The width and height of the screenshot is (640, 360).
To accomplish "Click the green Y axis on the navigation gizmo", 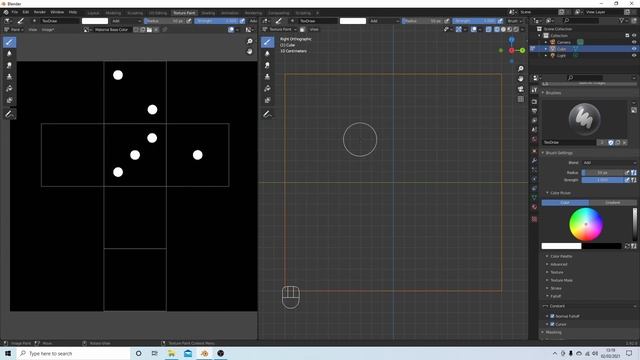I will pos(522,50).
